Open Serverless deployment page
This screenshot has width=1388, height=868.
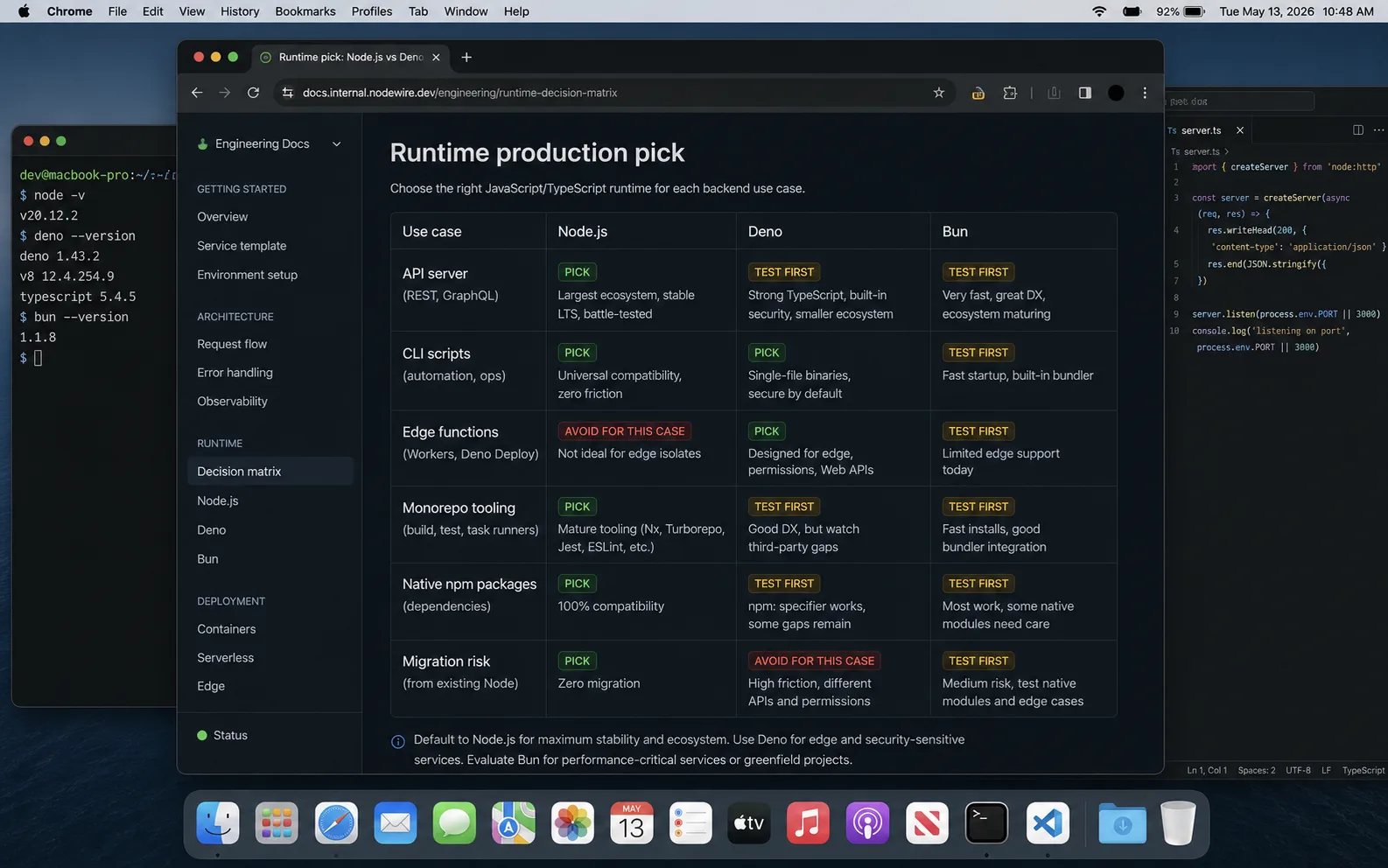[x=225, y=658]
